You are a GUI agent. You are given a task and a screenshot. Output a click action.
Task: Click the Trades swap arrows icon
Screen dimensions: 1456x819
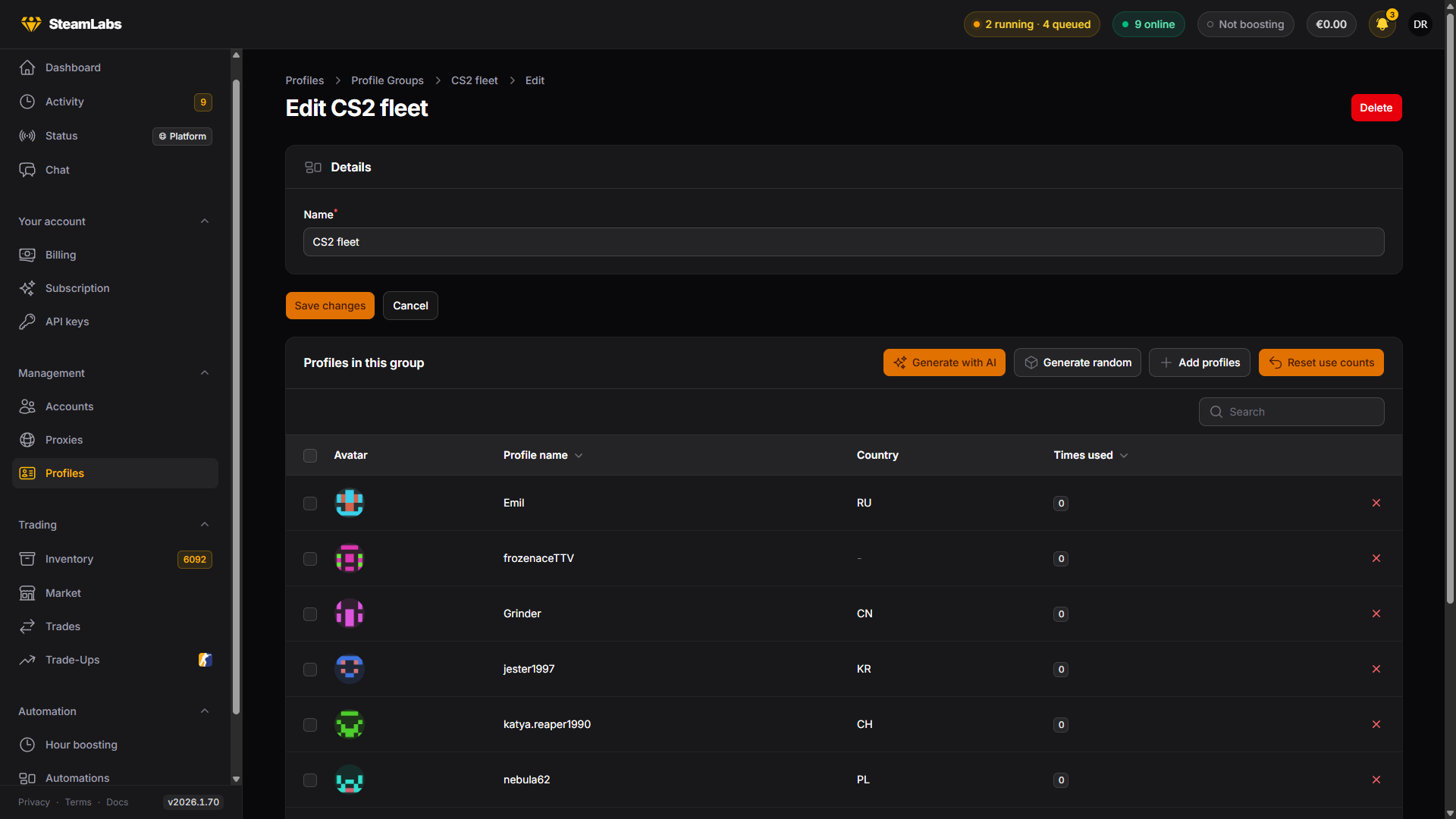pos(27,626)
